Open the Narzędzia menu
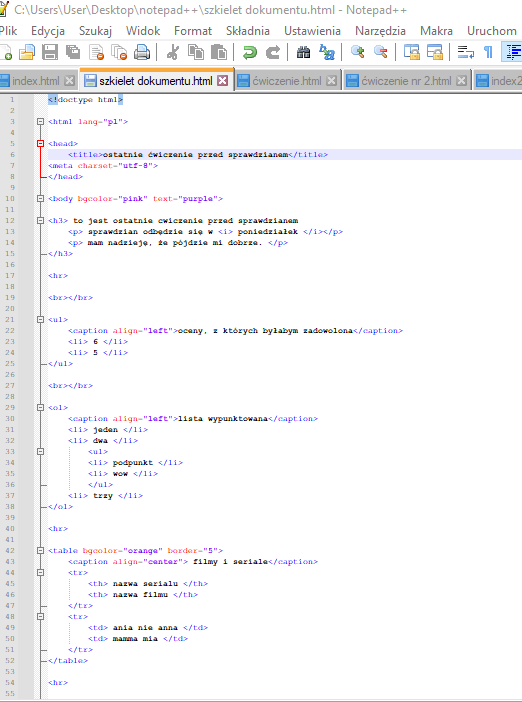The width and height of the screenshot is (522, 702). (381, 31)
